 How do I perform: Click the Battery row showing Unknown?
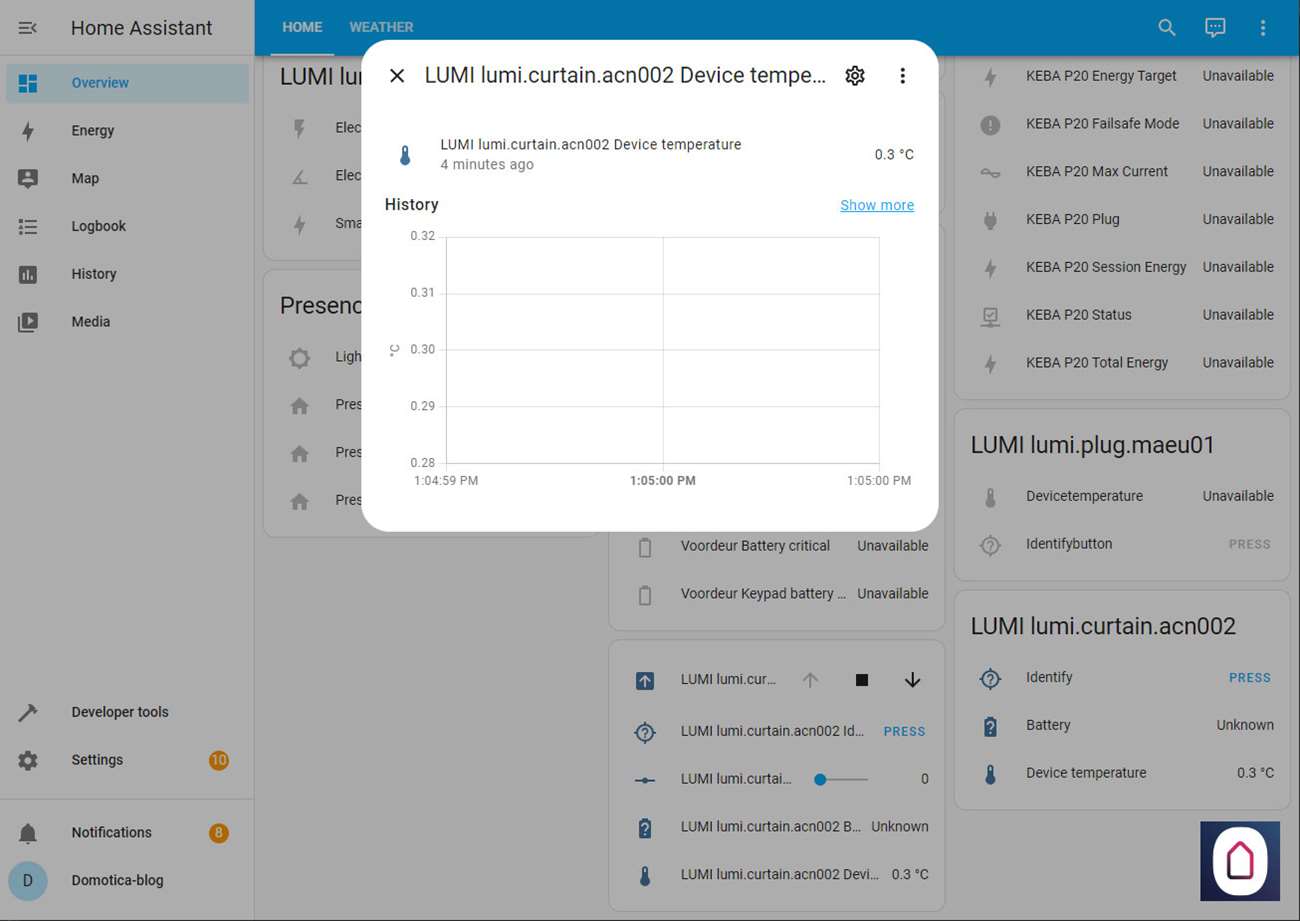click(x=1122, y=725)
